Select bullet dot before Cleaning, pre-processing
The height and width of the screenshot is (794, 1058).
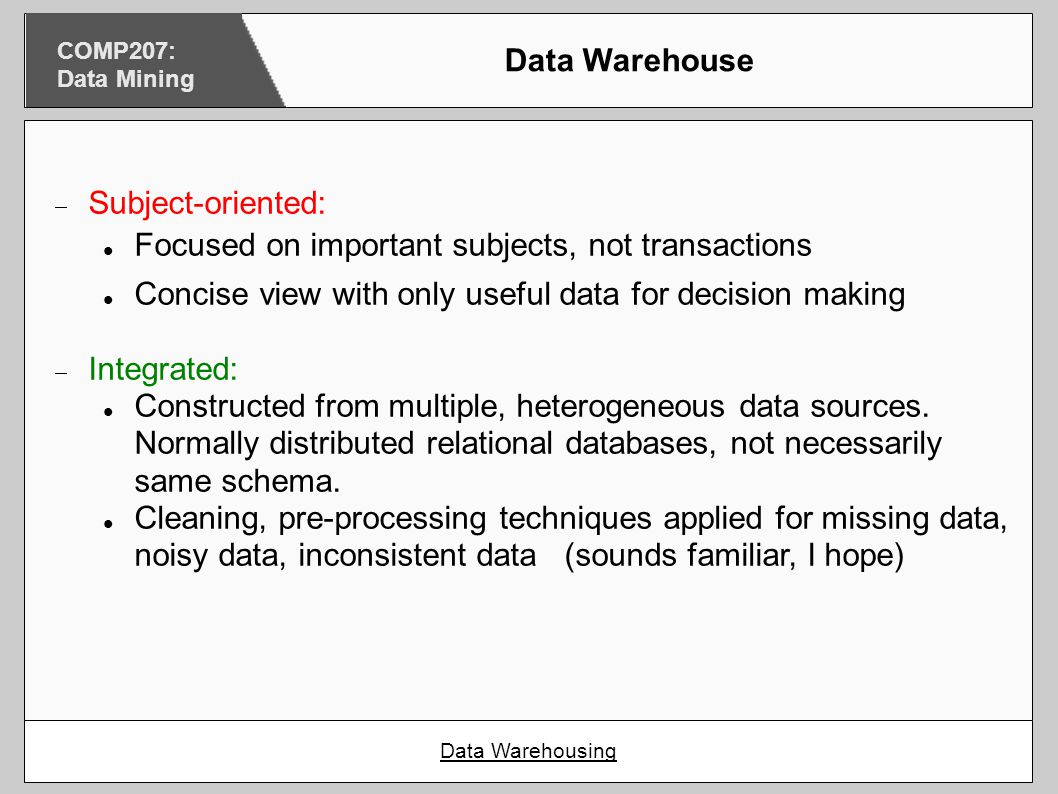(x=108, y=523)
